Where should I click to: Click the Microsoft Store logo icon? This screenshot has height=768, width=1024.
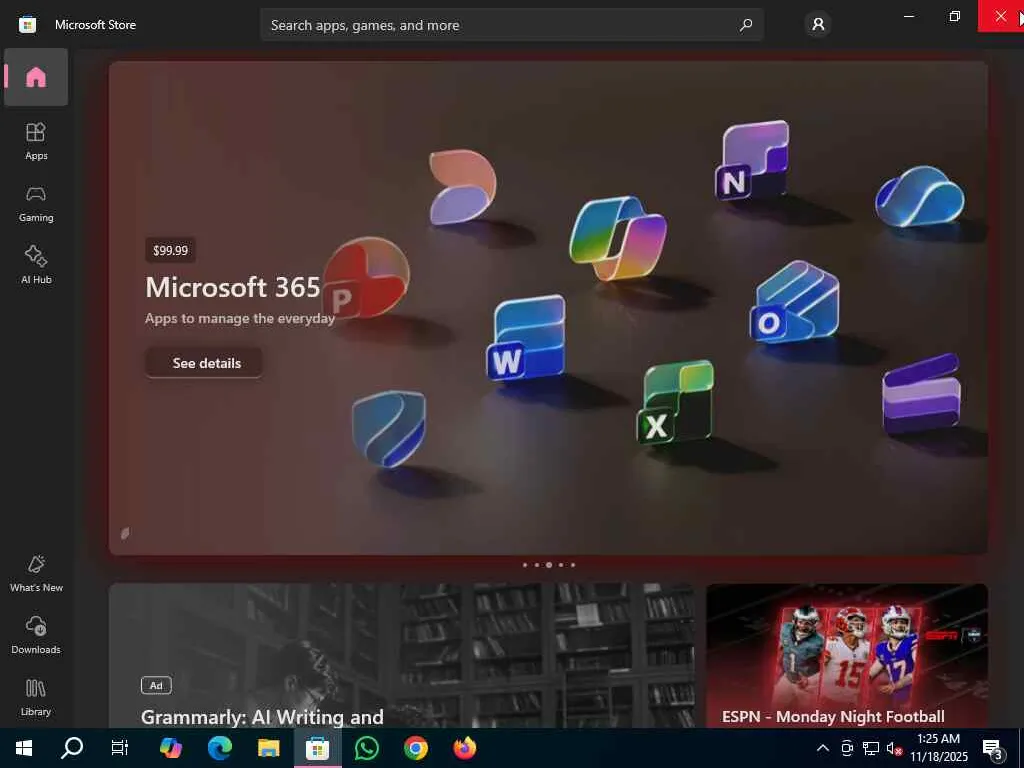27,25
